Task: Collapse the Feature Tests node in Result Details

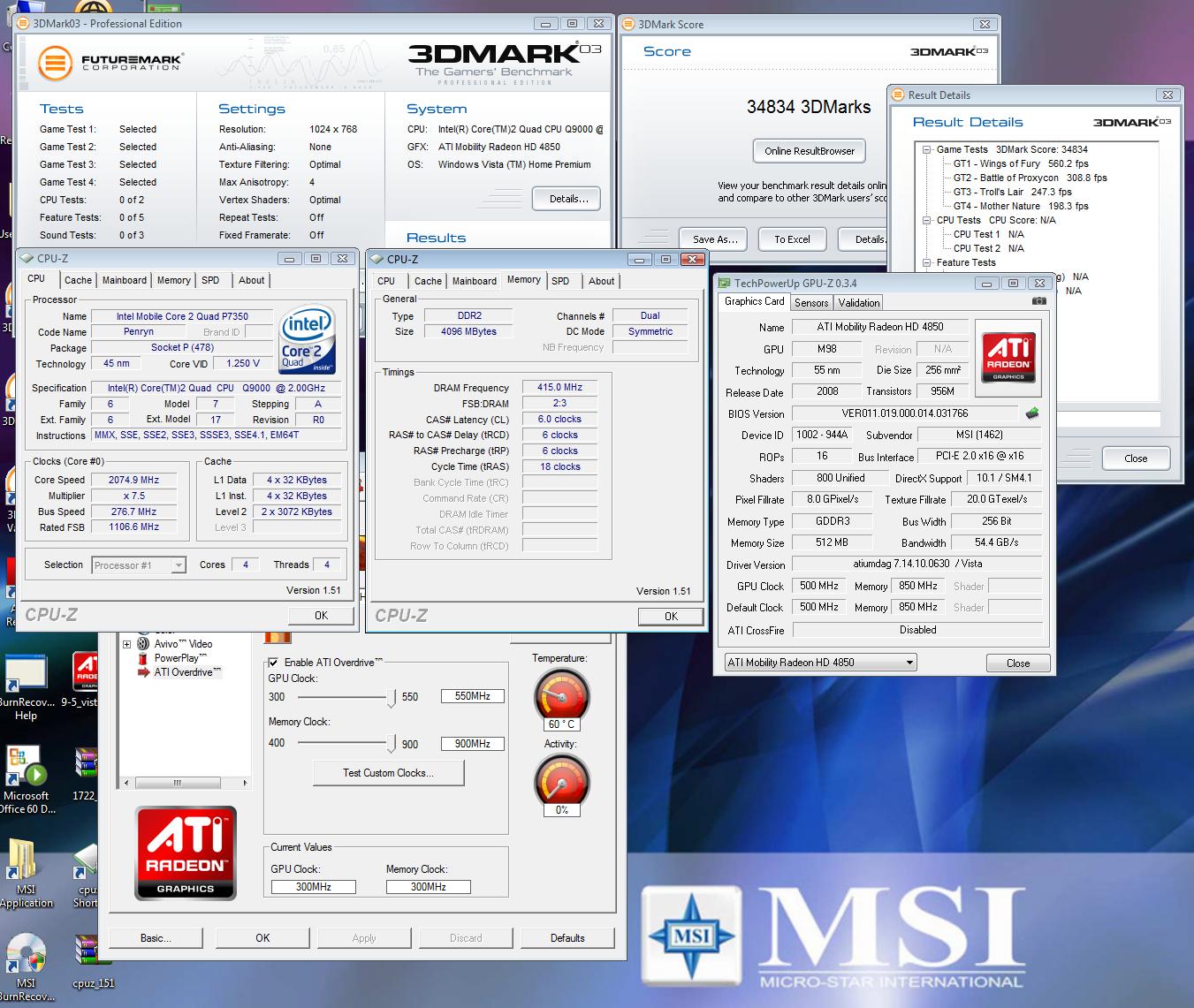Action: [x=927, y=262]
